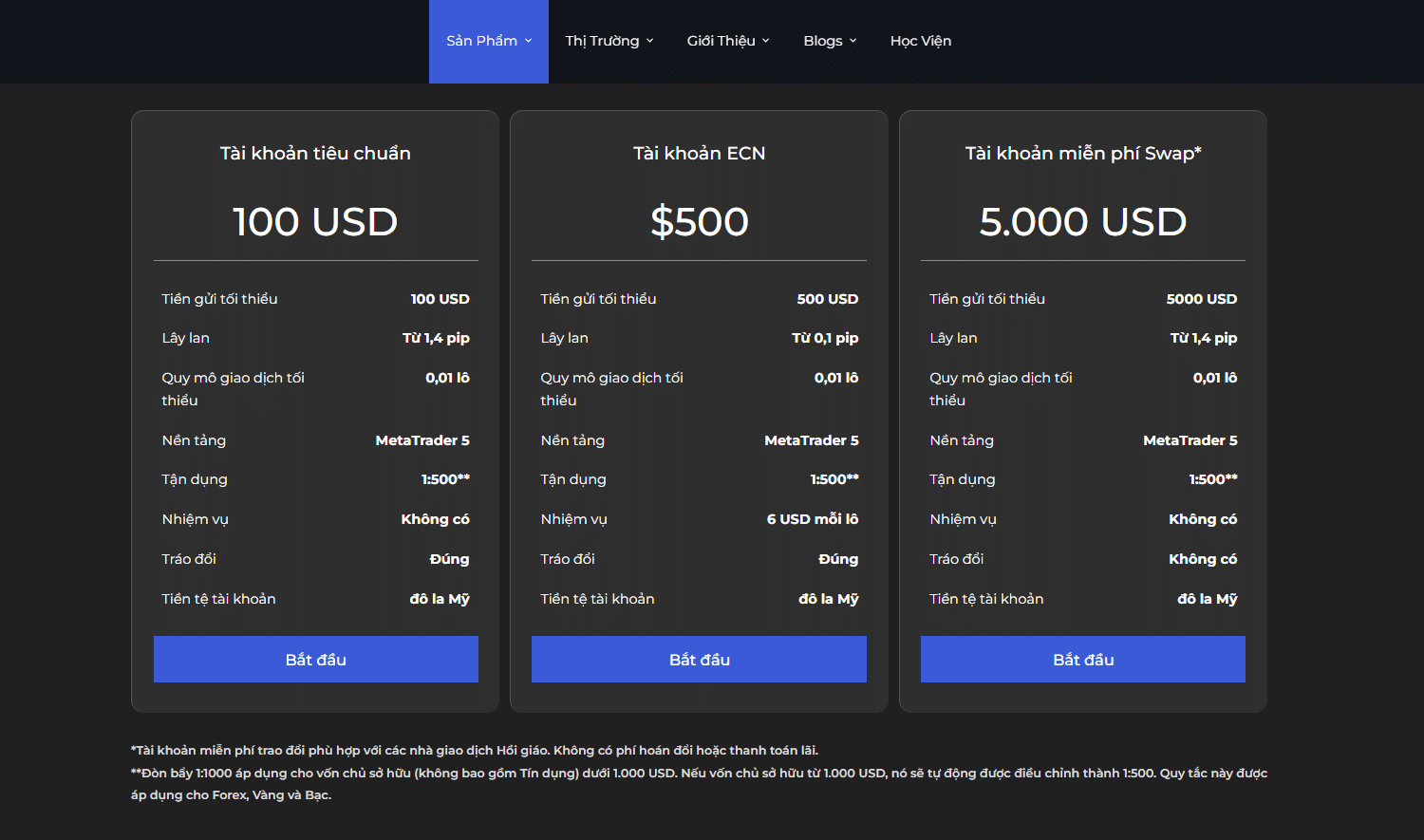The width and height of the screenshot is (1424, 840).
Task: Click the Tài khoản ECN card title
Action: (x=699, y=153)
